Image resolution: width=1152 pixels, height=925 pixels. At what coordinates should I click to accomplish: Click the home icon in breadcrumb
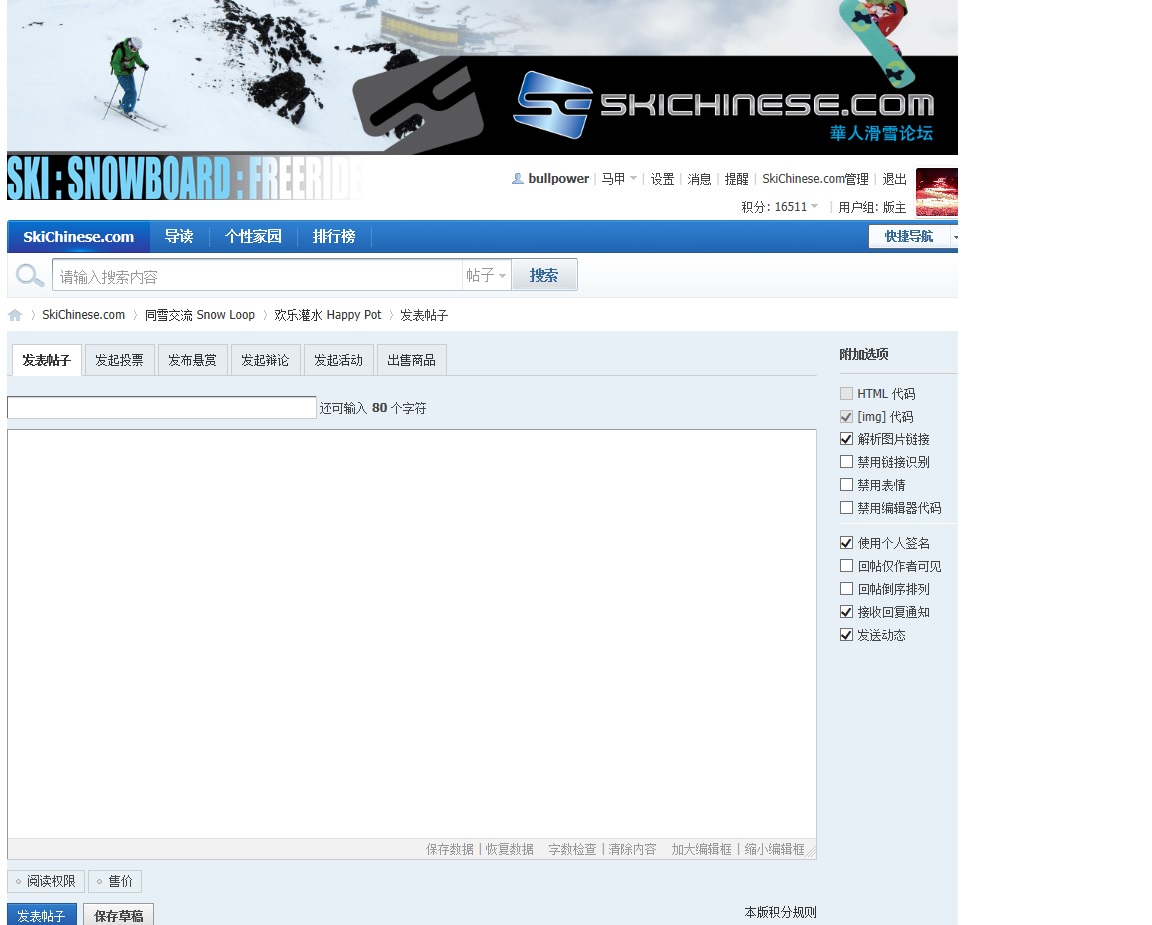click(x=15, y=315)
